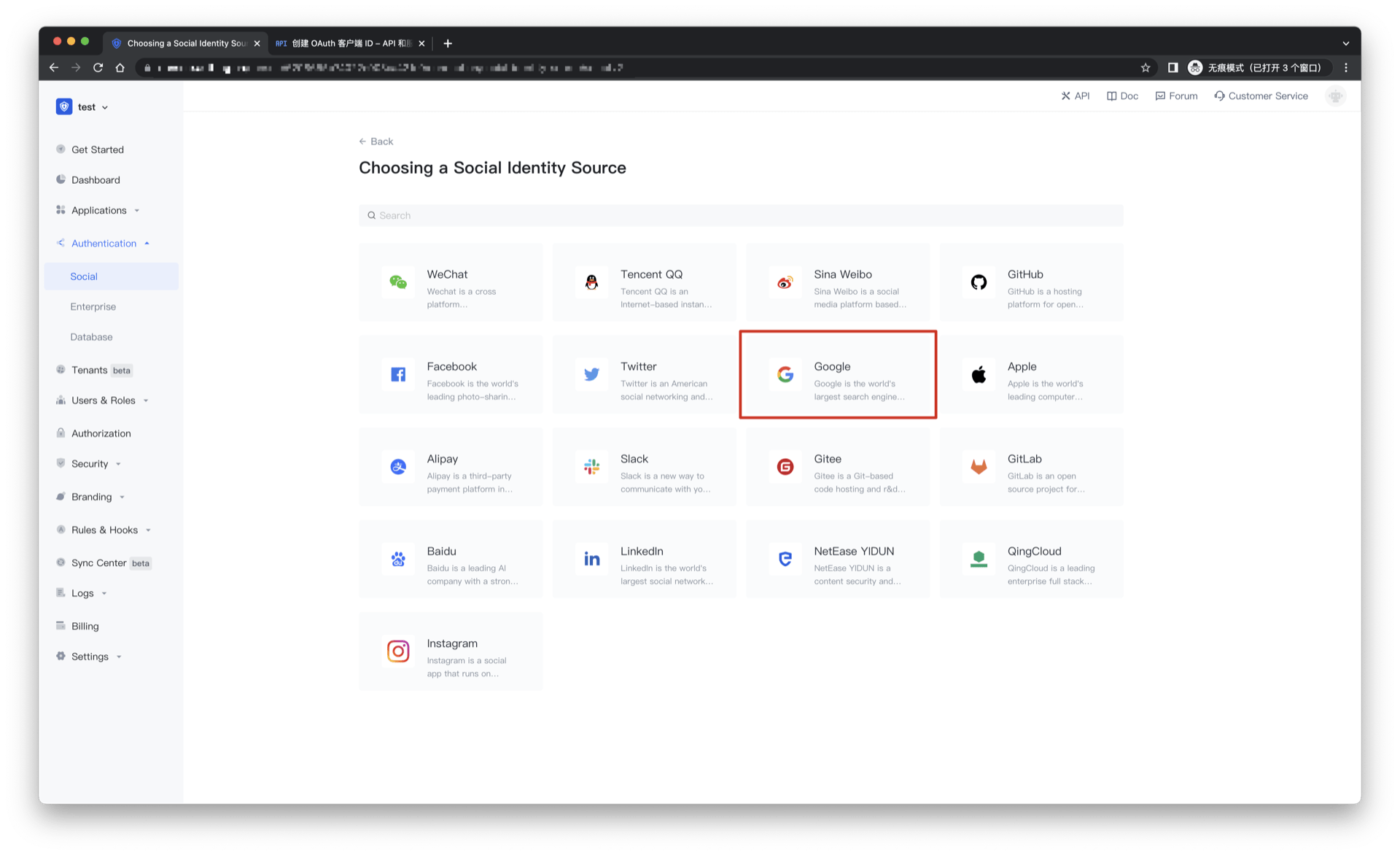Click the Google logo icon
The height and width of the screenshot is (855, 1400).
[785, 374]
